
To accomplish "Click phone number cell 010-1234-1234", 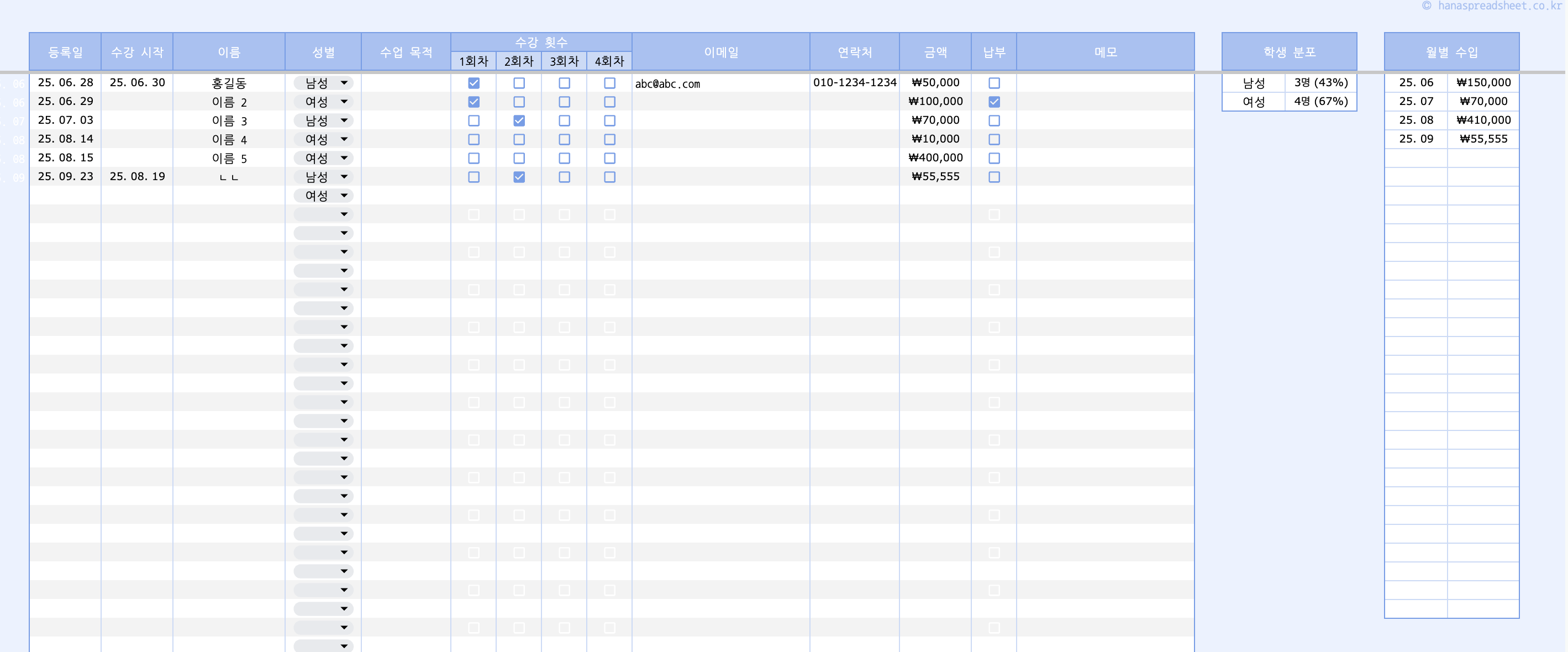I will pos(854,82).
